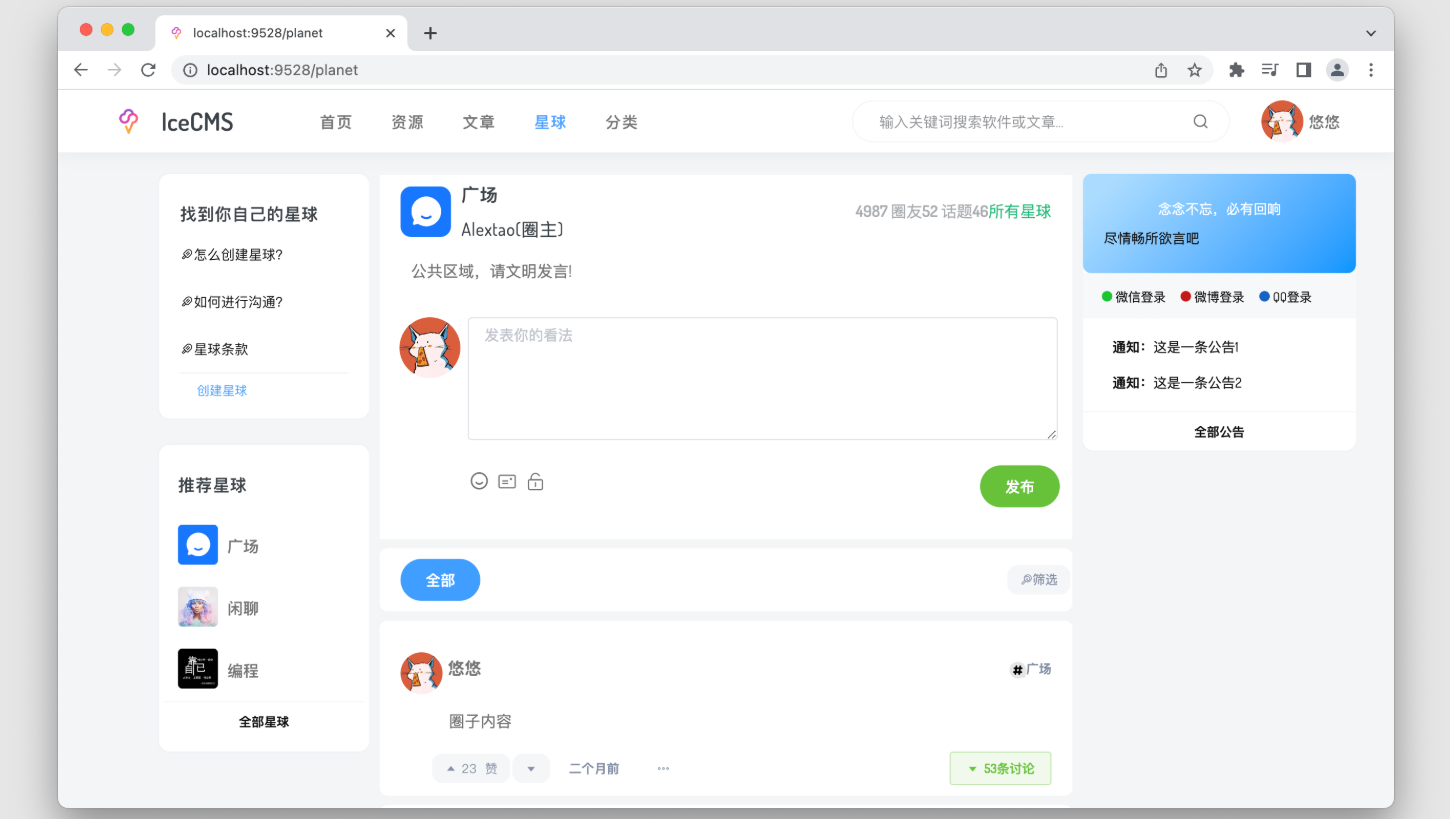Click inside the 发表你的看法 text area

(762, 378)
